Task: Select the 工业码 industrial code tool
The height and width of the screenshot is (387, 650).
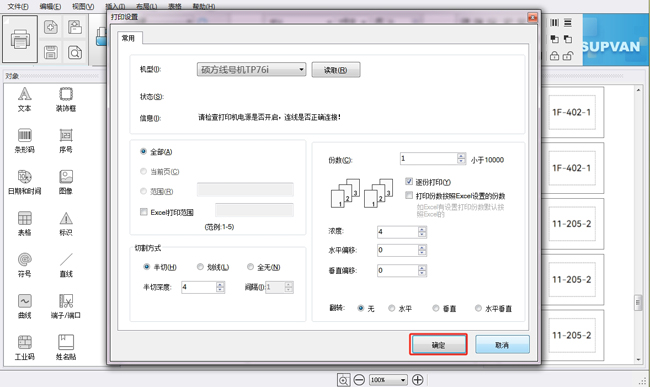Action: tap(24, 348)
